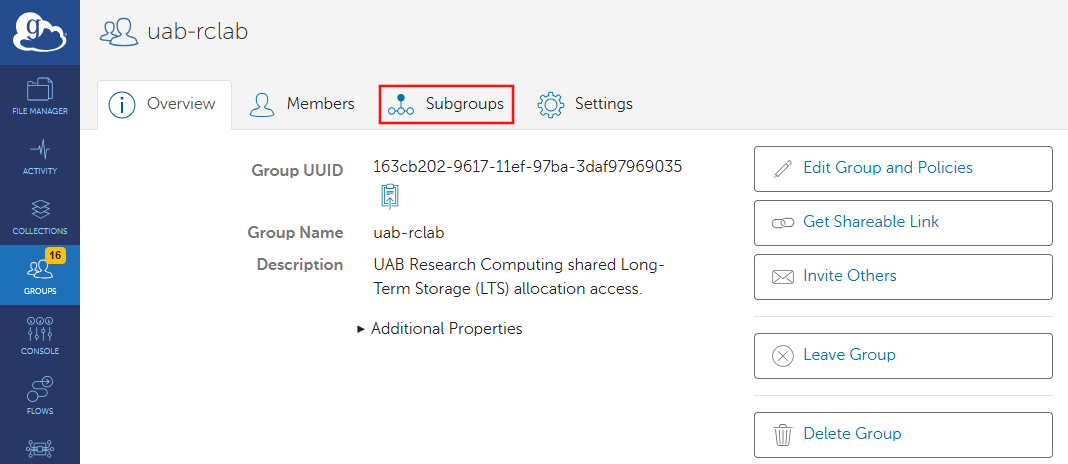Screen dimensions: 1068x464
Task: Click the Invite Others button
Action: pyautogui.click(x=902, y=276)
